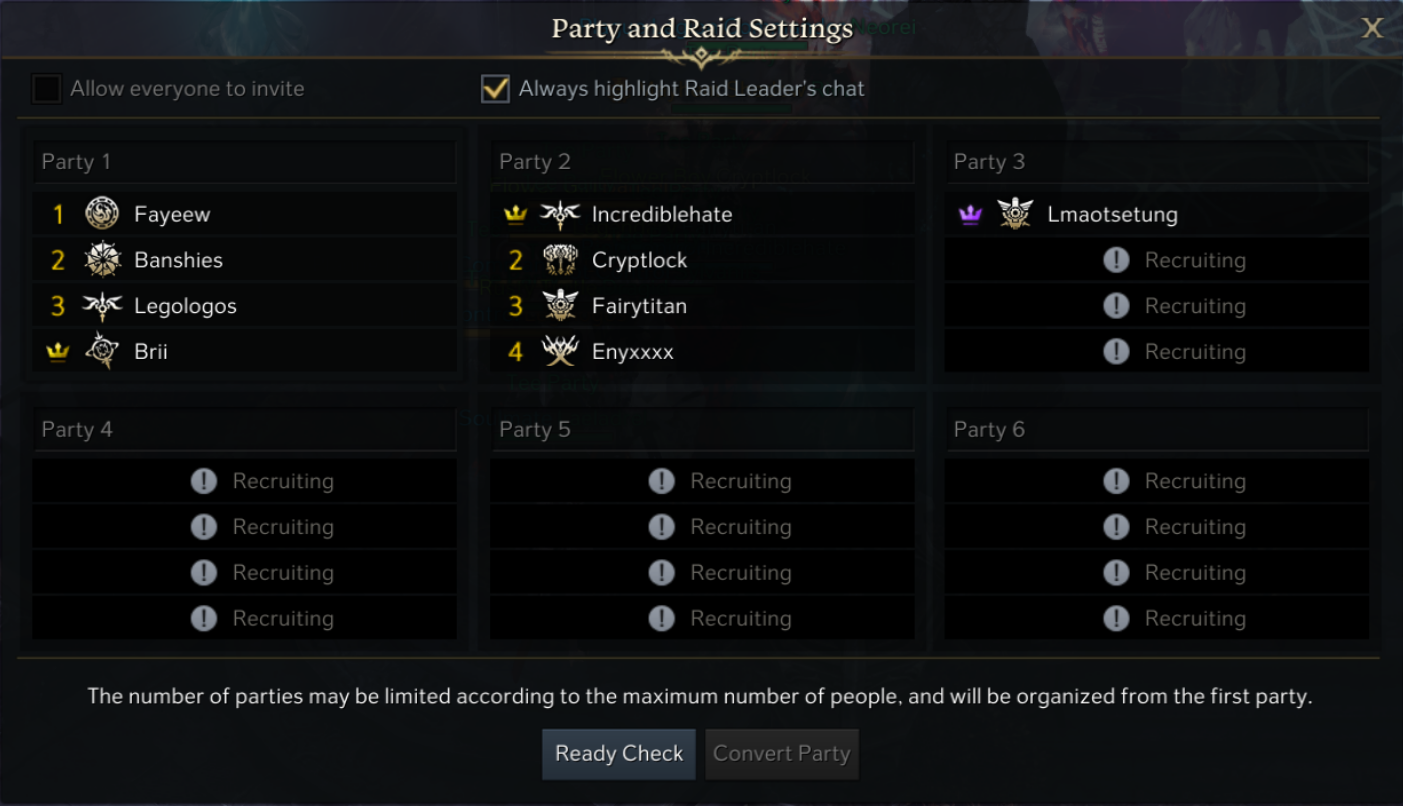Select the Party 1 header
1403x806 pixels.
coord(245,162)
